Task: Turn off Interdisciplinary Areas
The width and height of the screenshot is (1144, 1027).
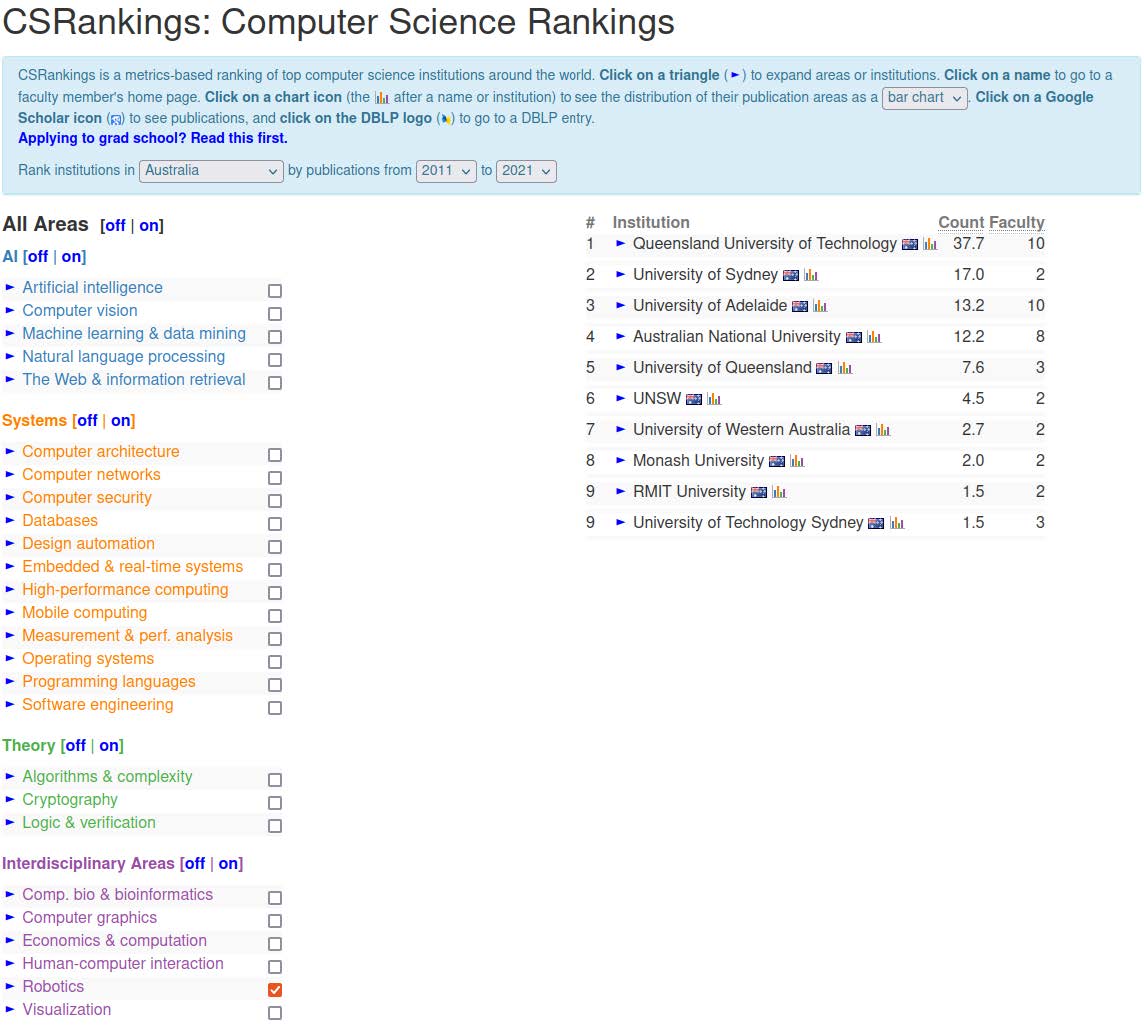Action: 195,864
